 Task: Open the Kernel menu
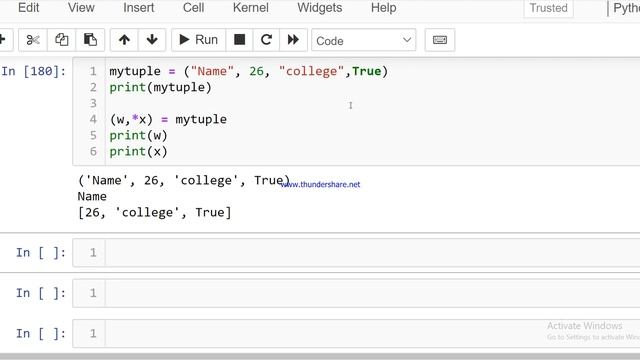click(x=251, y=8)
